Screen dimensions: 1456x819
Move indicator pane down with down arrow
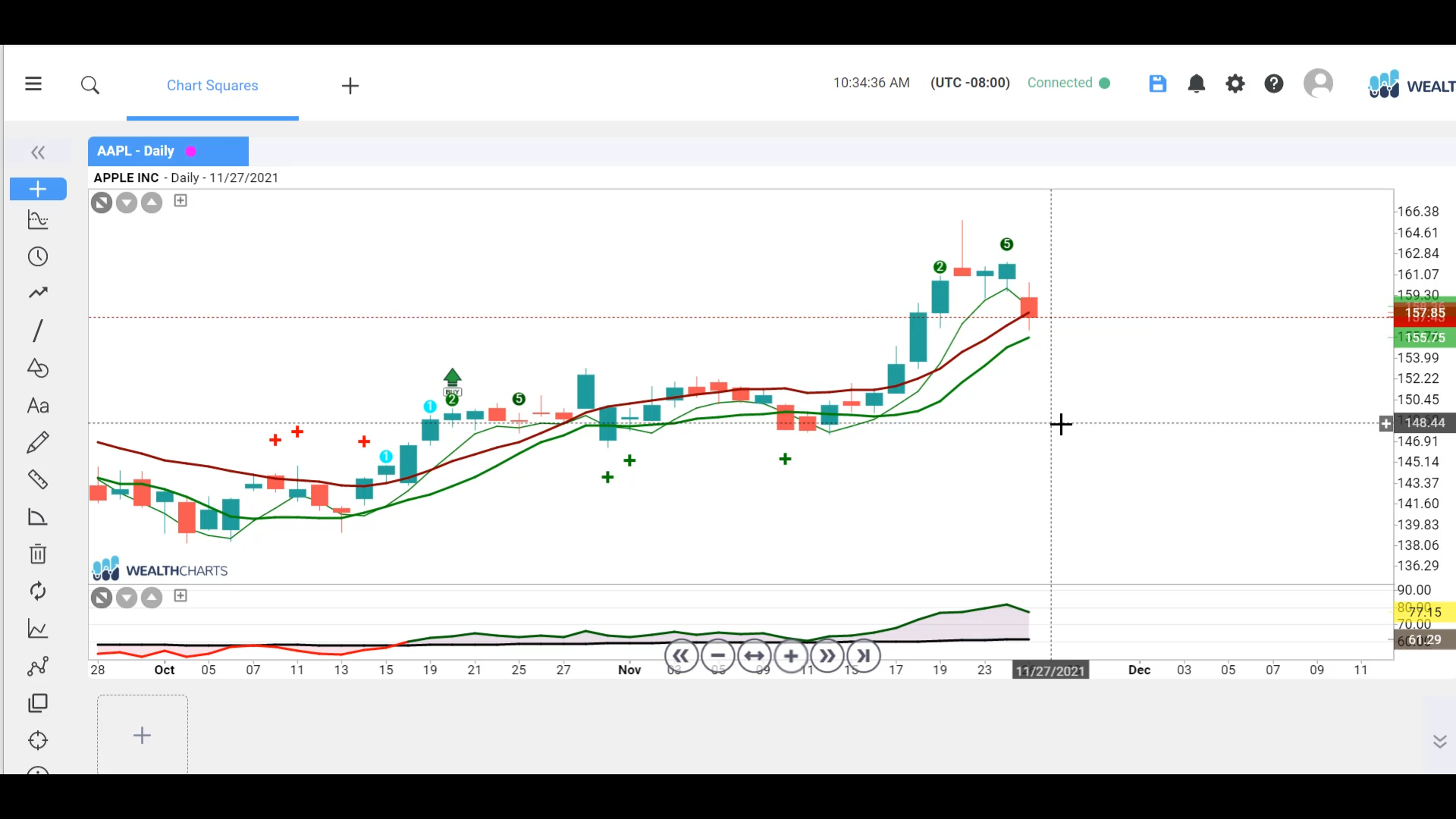click(x=127, y=598)
